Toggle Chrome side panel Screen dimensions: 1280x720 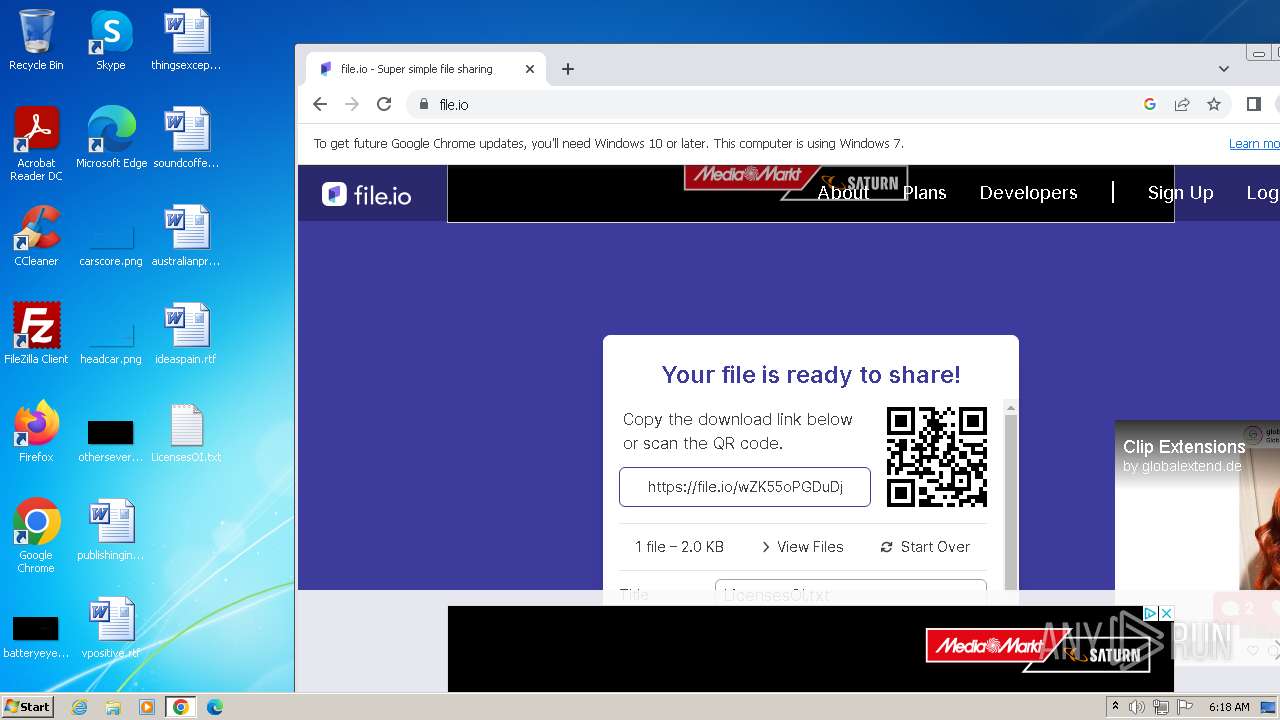pos(1254,104)
